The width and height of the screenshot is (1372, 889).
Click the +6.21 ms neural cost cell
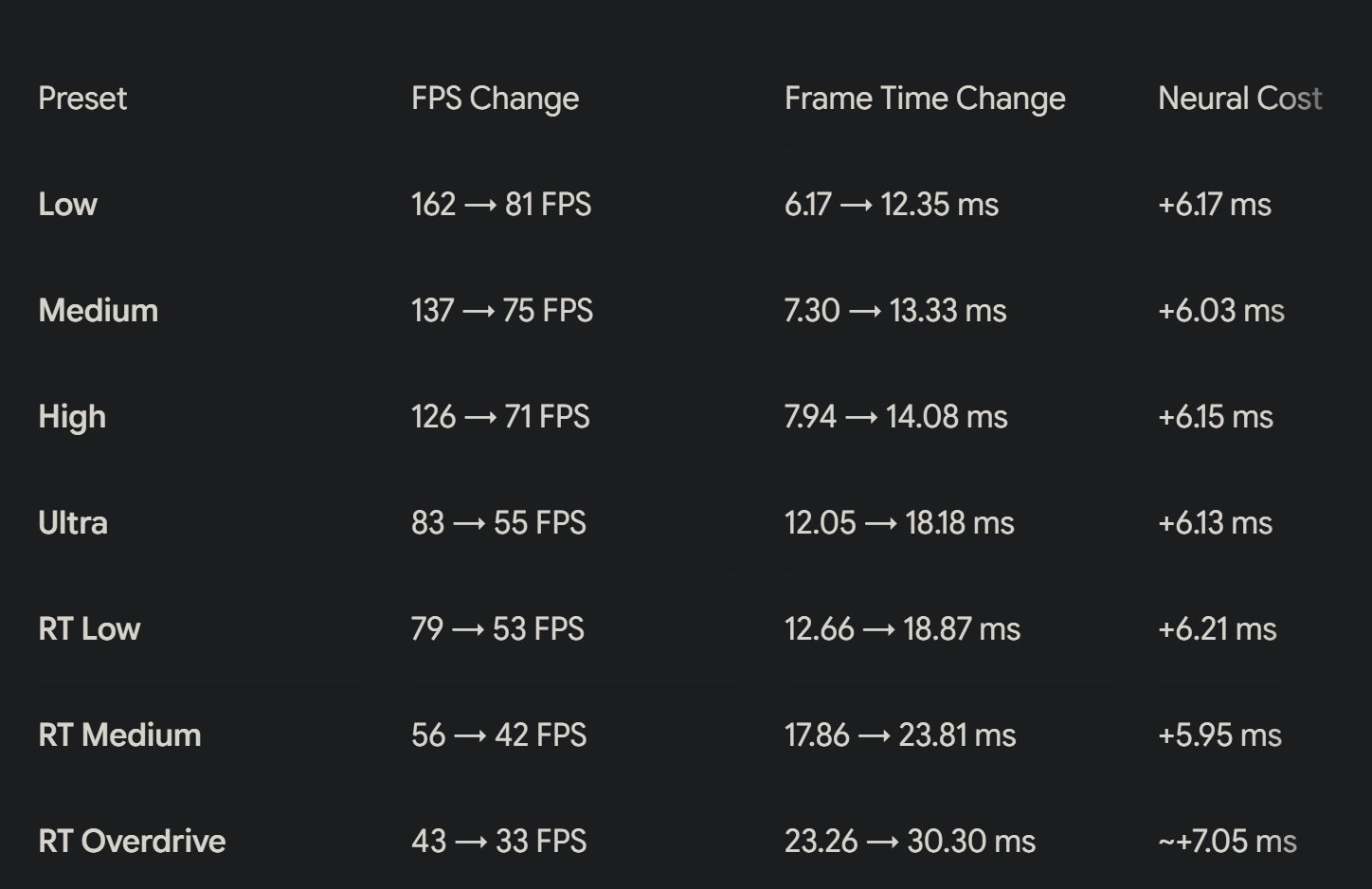(1218, 629)
